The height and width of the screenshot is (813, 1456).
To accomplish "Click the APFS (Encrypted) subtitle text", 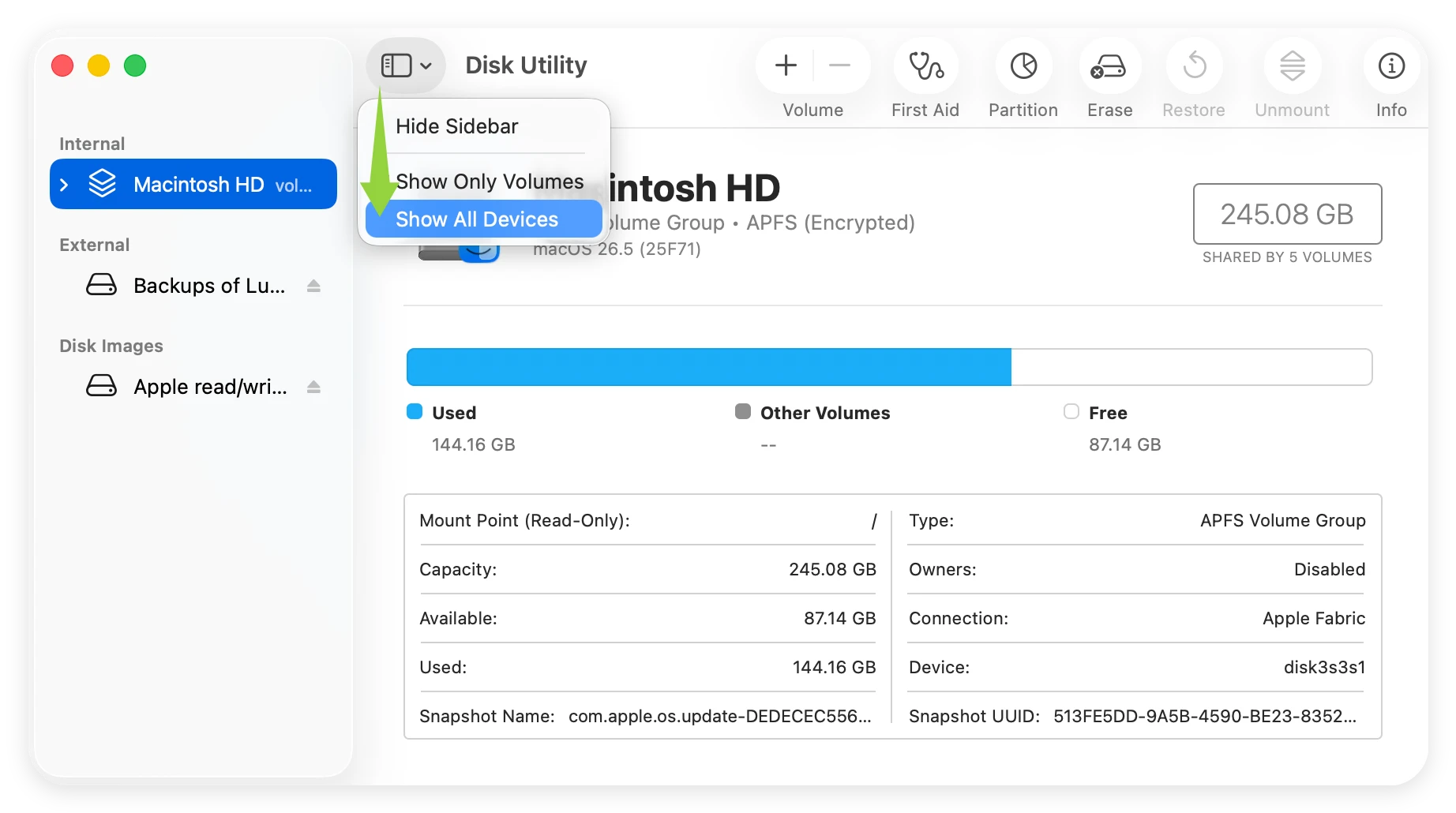I will tap(831, 223).
